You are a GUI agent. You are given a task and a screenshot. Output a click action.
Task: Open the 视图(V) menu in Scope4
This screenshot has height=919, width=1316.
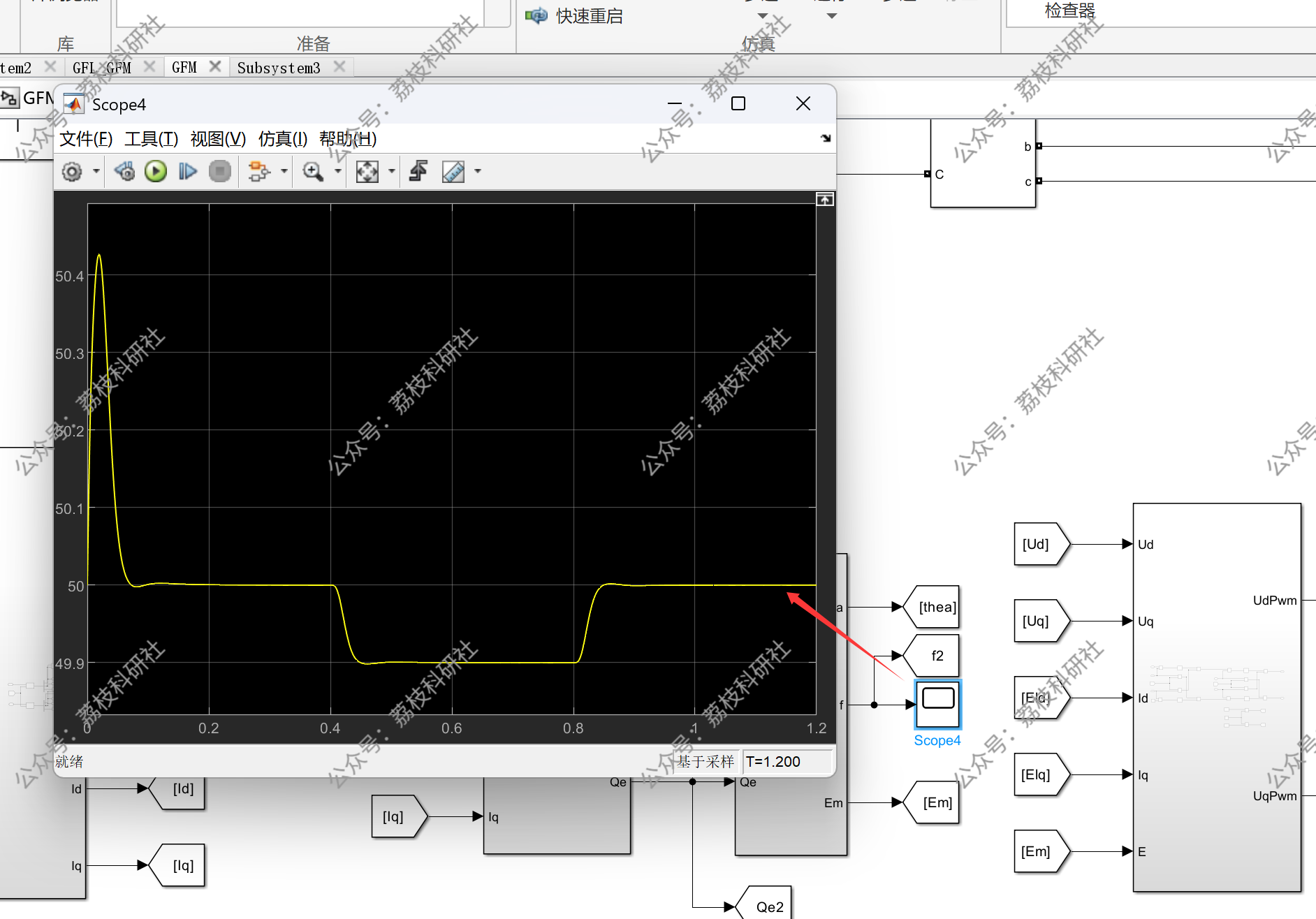[219, 139]
